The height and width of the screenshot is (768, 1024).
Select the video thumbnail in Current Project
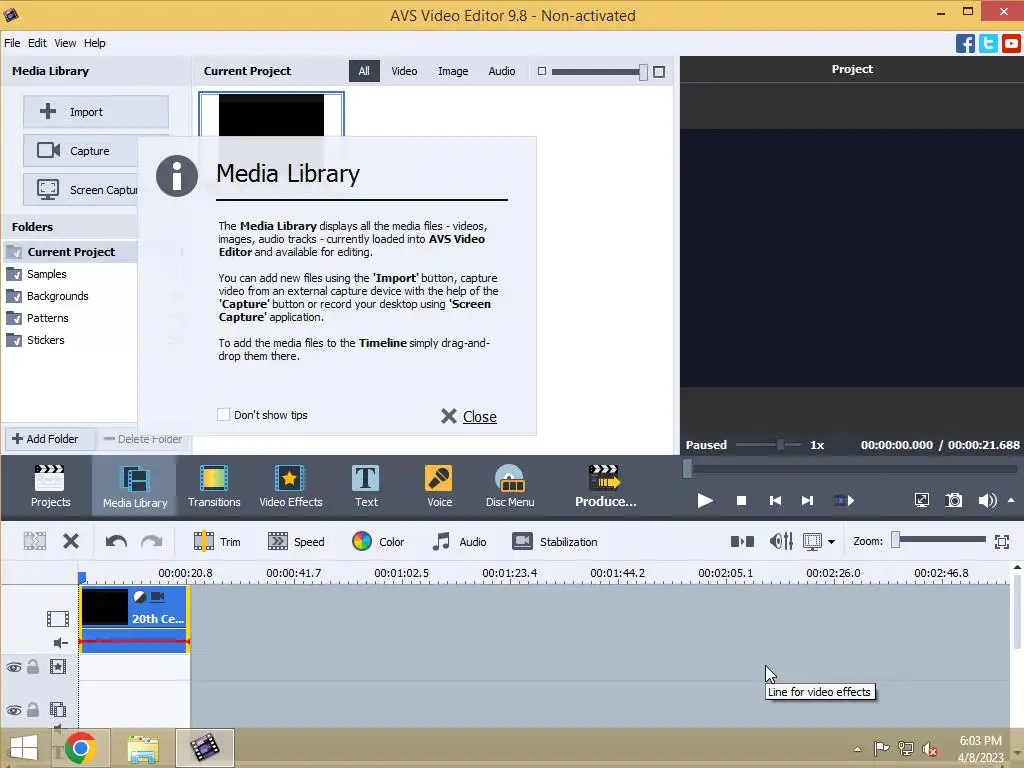(271, 115)
